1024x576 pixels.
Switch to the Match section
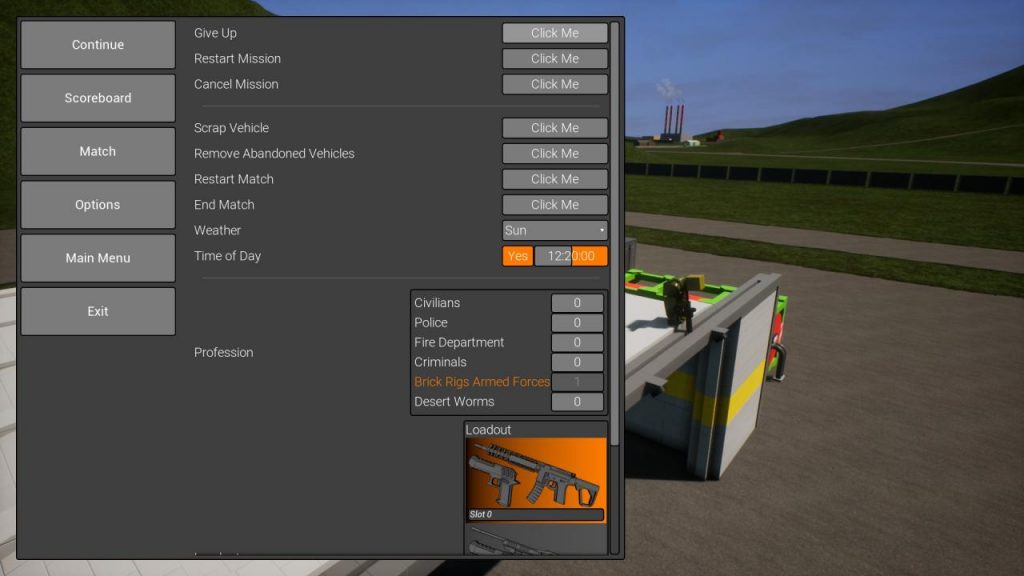[x=98, y=151]
